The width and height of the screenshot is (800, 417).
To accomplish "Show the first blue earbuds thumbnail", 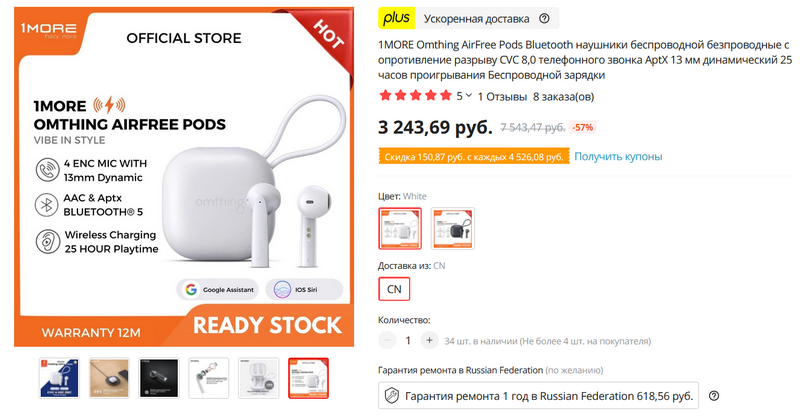I will [x=59, y=378].
